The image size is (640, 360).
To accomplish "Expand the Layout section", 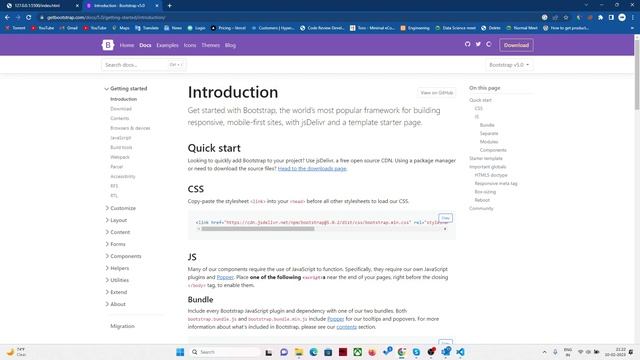I will (116, 220).
